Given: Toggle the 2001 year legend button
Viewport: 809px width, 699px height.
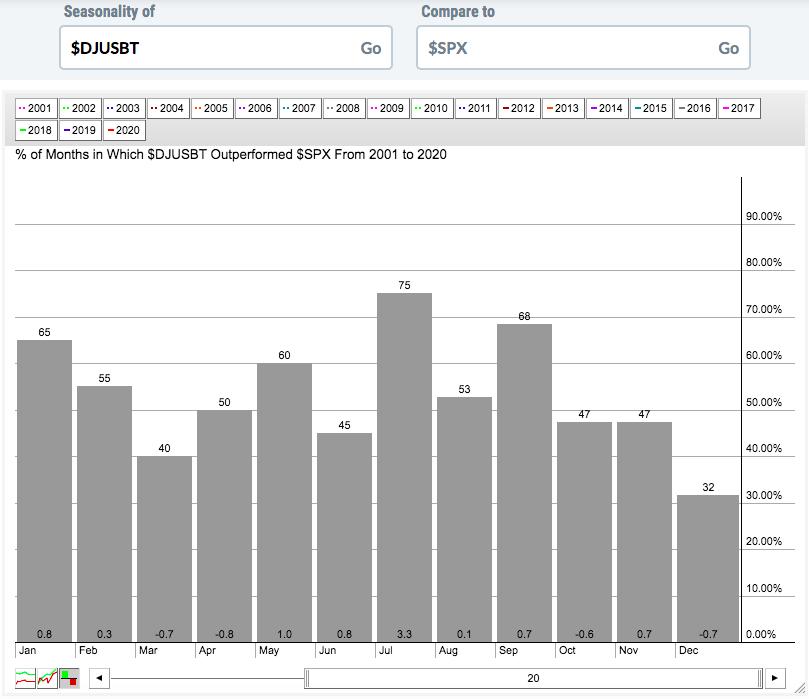Looking at the screenshot, I should click(x=36, y=108).
